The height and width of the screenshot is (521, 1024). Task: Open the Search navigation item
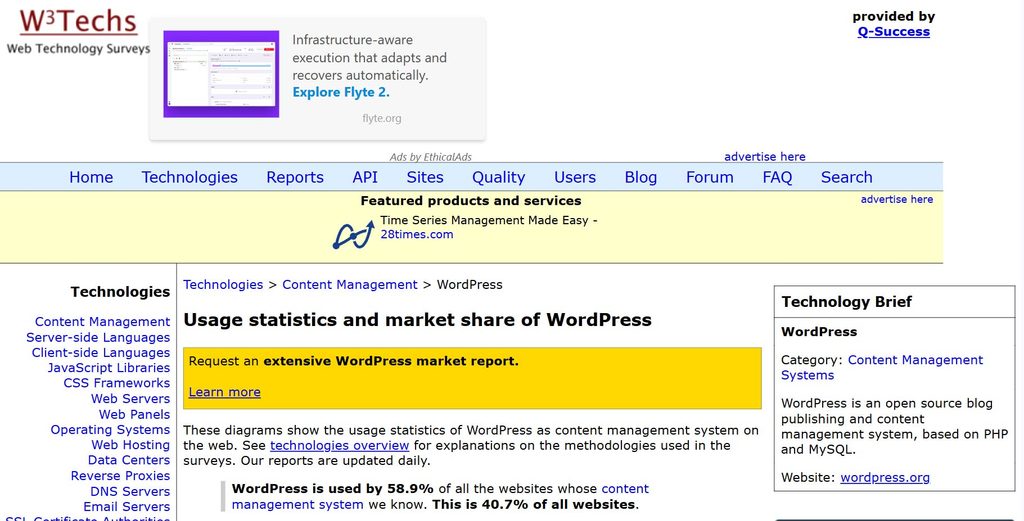846,178
